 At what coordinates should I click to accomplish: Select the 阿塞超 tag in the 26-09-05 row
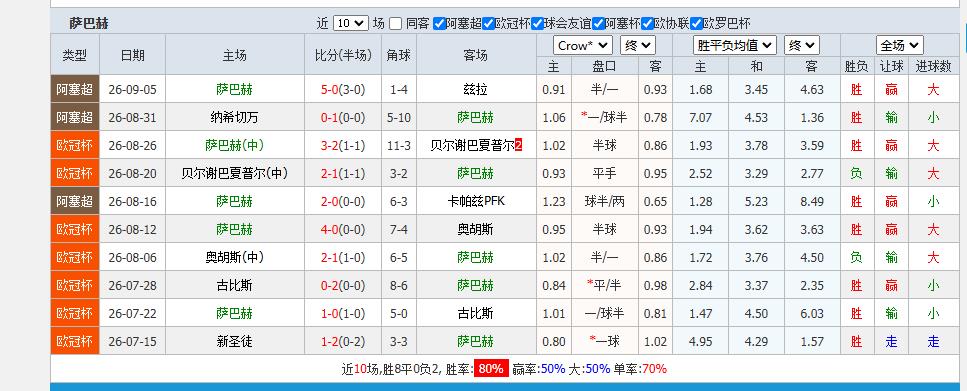[x=75, y=89]
